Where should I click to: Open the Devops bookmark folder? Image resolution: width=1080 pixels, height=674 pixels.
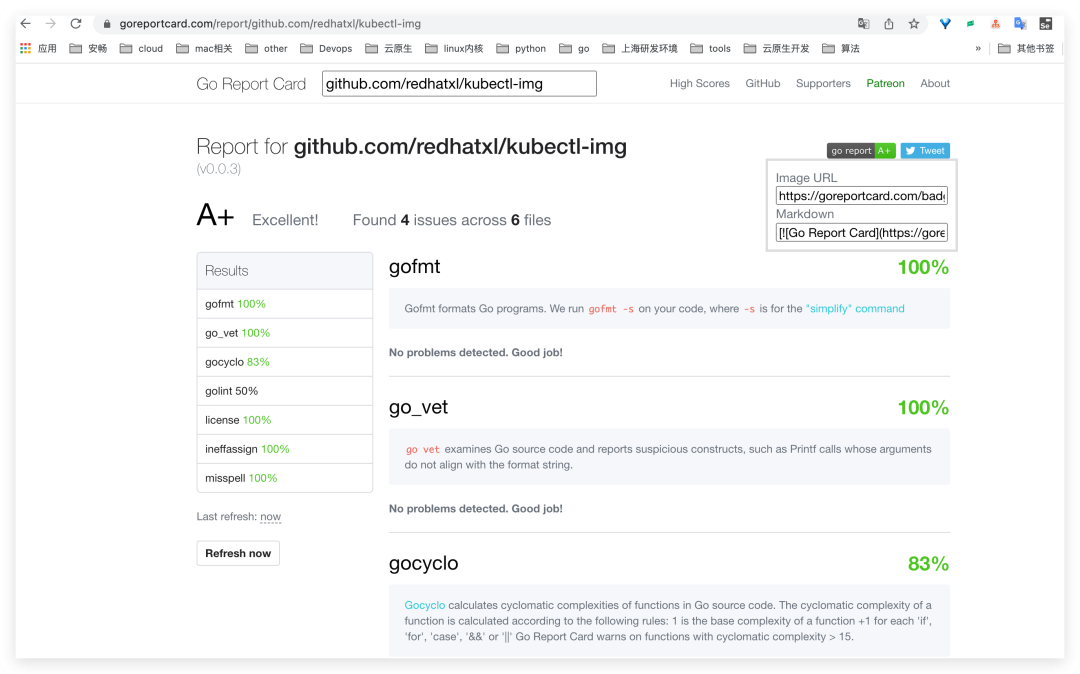(x=326, y=48)
